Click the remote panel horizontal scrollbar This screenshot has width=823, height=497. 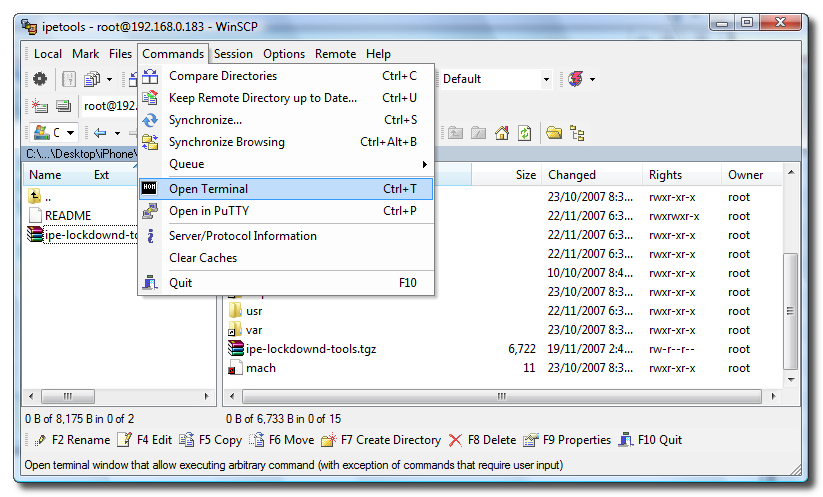pyautogui.click(x=502, y=396)
